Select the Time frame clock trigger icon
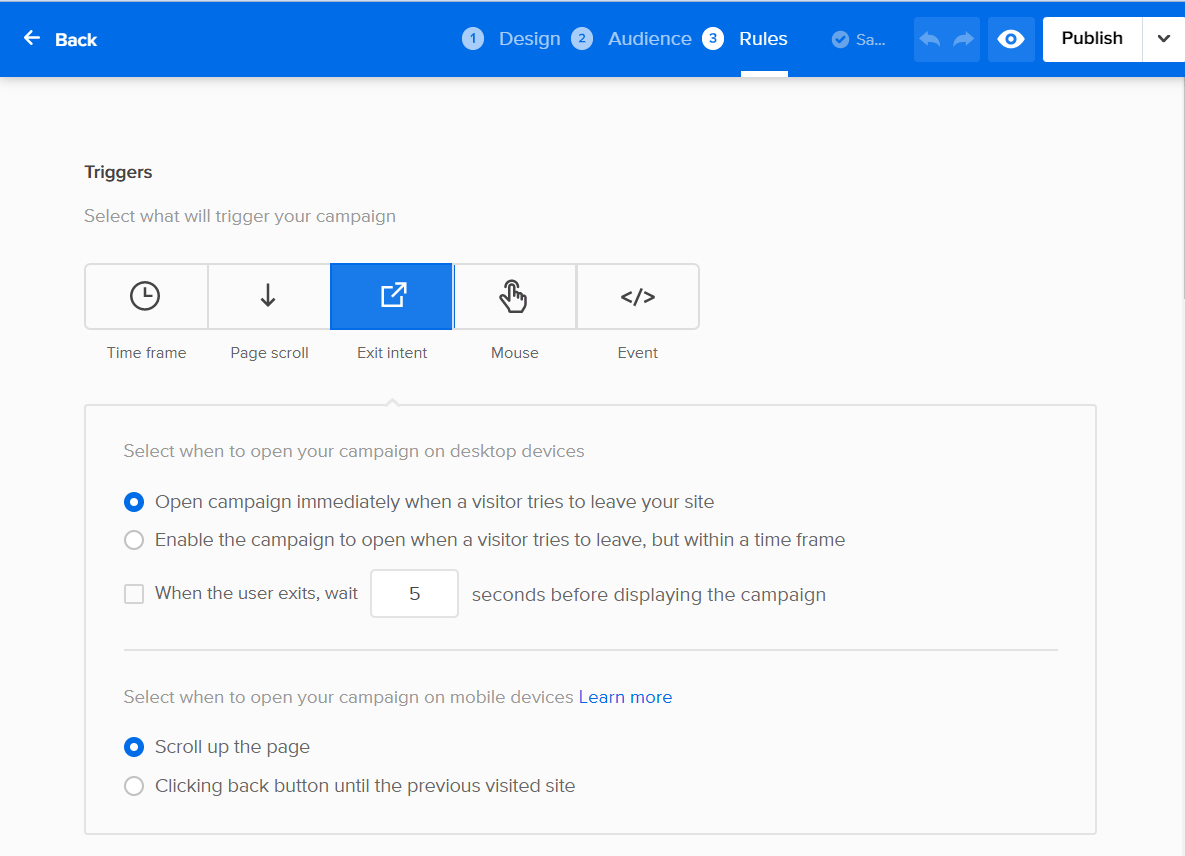Image resolution: width=1185 pixels, height=856 pixels. point(146,296)
